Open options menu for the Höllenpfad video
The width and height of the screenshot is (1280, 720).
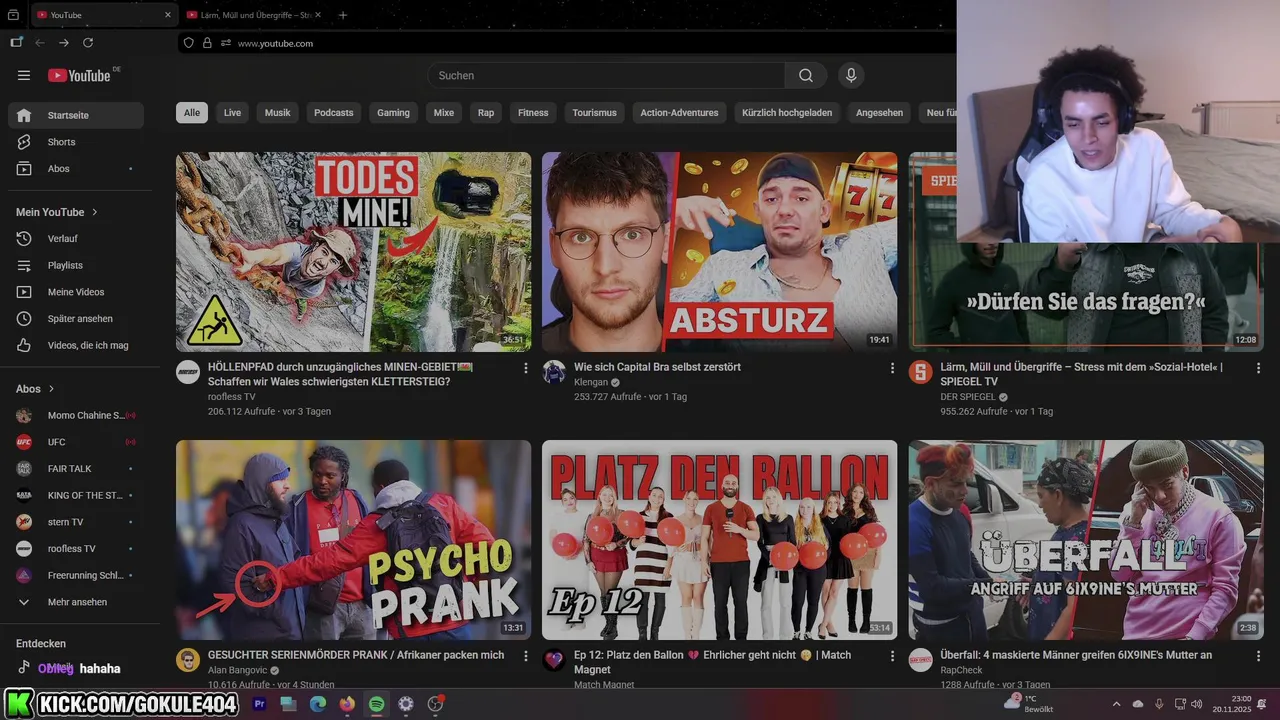526,368
